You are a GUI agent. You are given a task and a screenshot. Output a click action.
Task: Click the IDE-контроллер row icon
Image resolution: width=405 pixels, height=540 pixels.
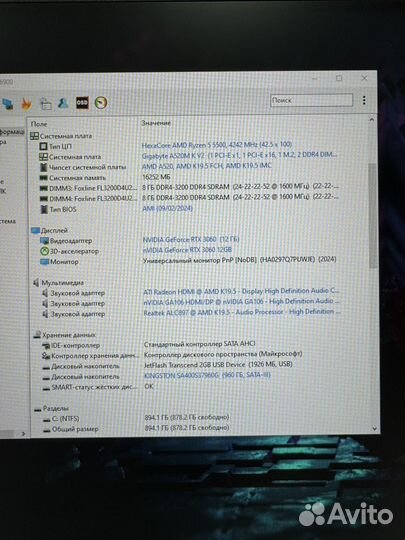click(x=46, y=345)
